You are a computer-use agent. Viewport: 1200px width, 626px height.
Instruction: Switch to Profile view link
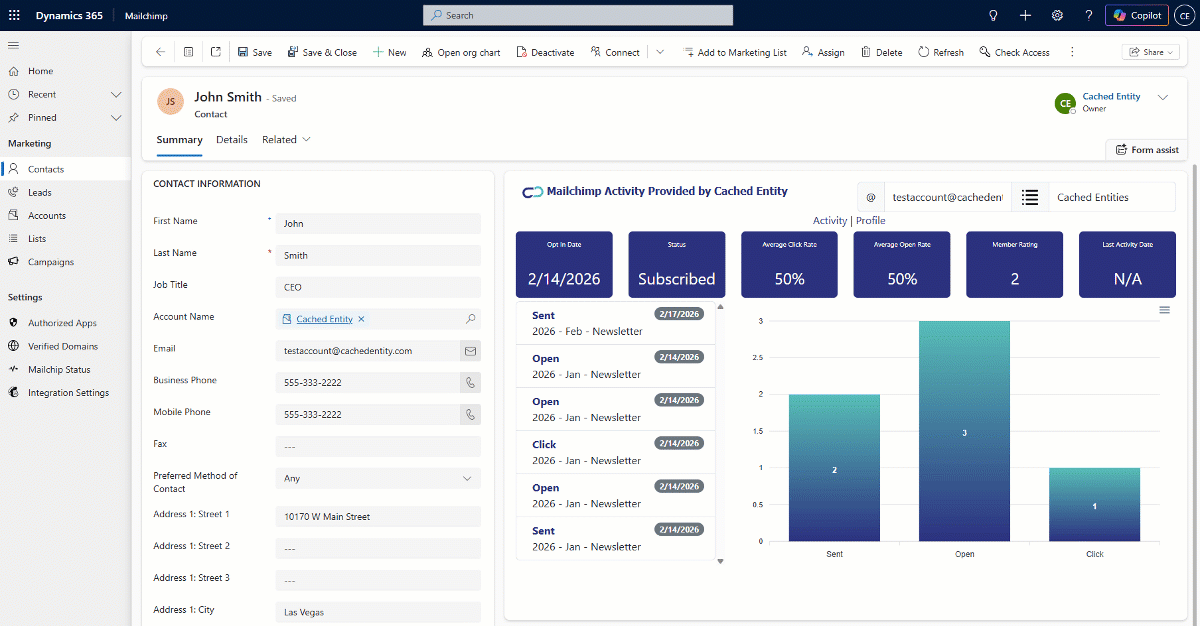[870, 221]
